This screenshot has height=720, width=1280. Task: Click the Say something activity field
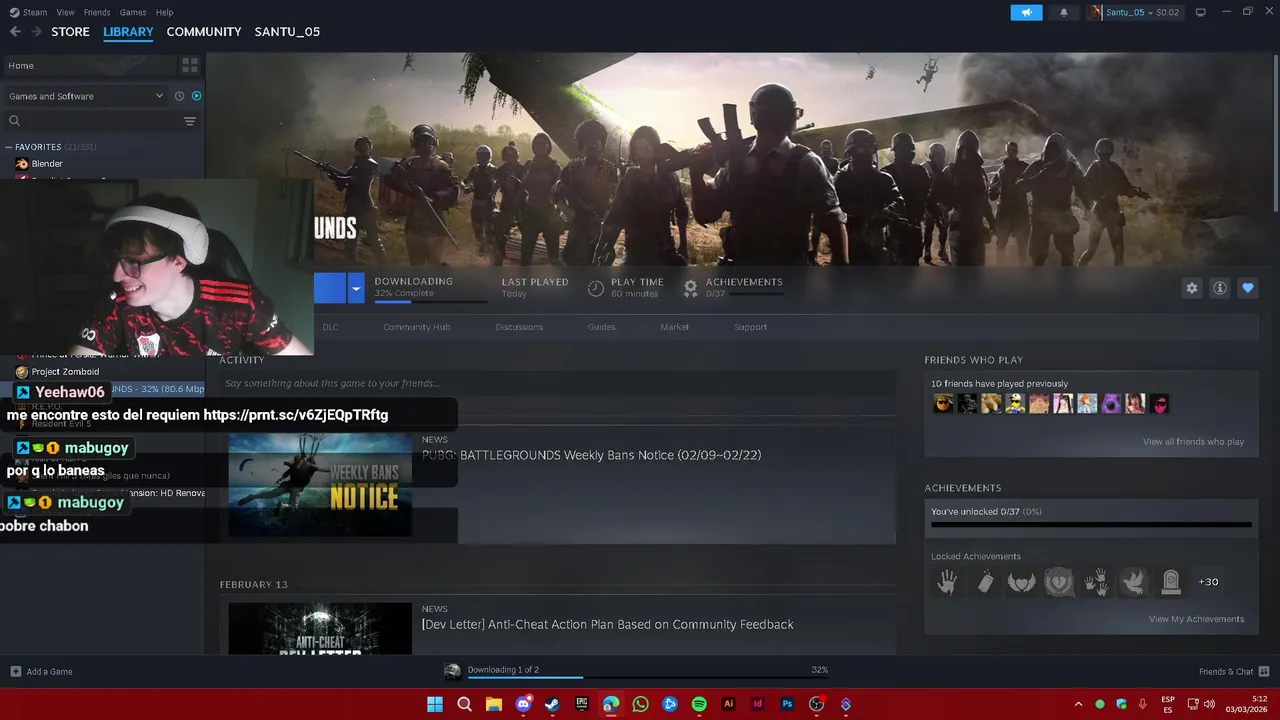click(x=557, y=383)
